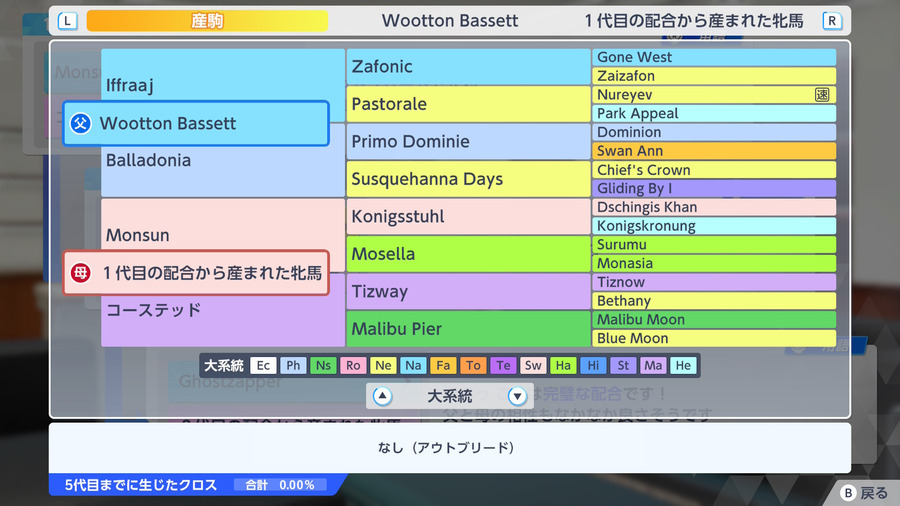Select the Wootton Bassett sire box
This screenshot has height=506, width=900.
(196, 123)
